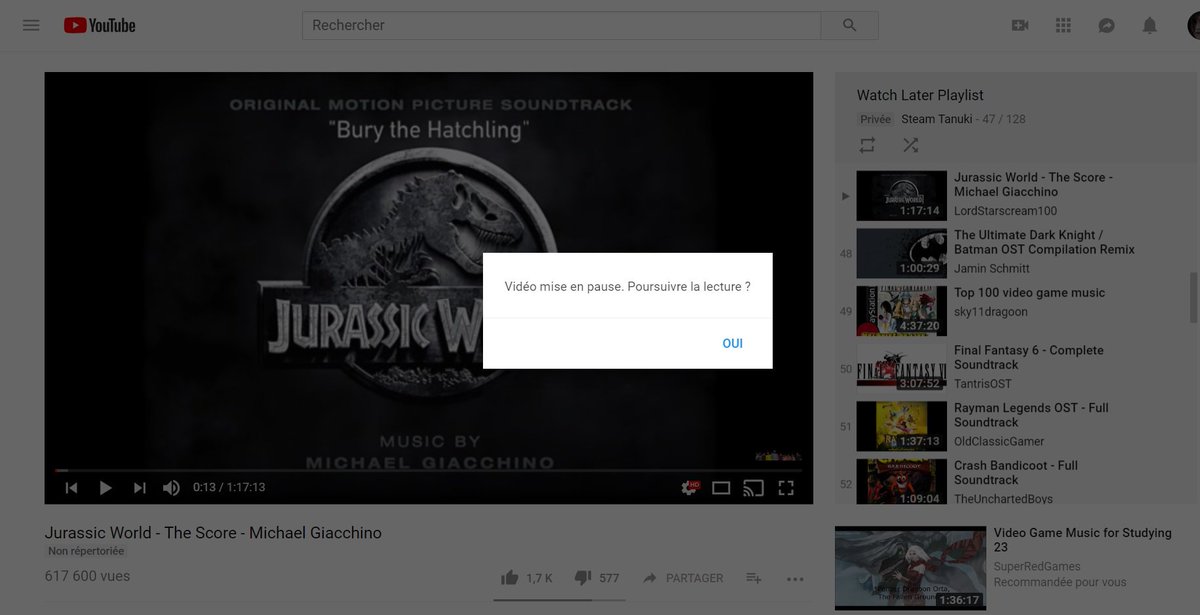Click the PARTAGER share button
Viewport: 1200px width, 615px height.
pos(683,578)
